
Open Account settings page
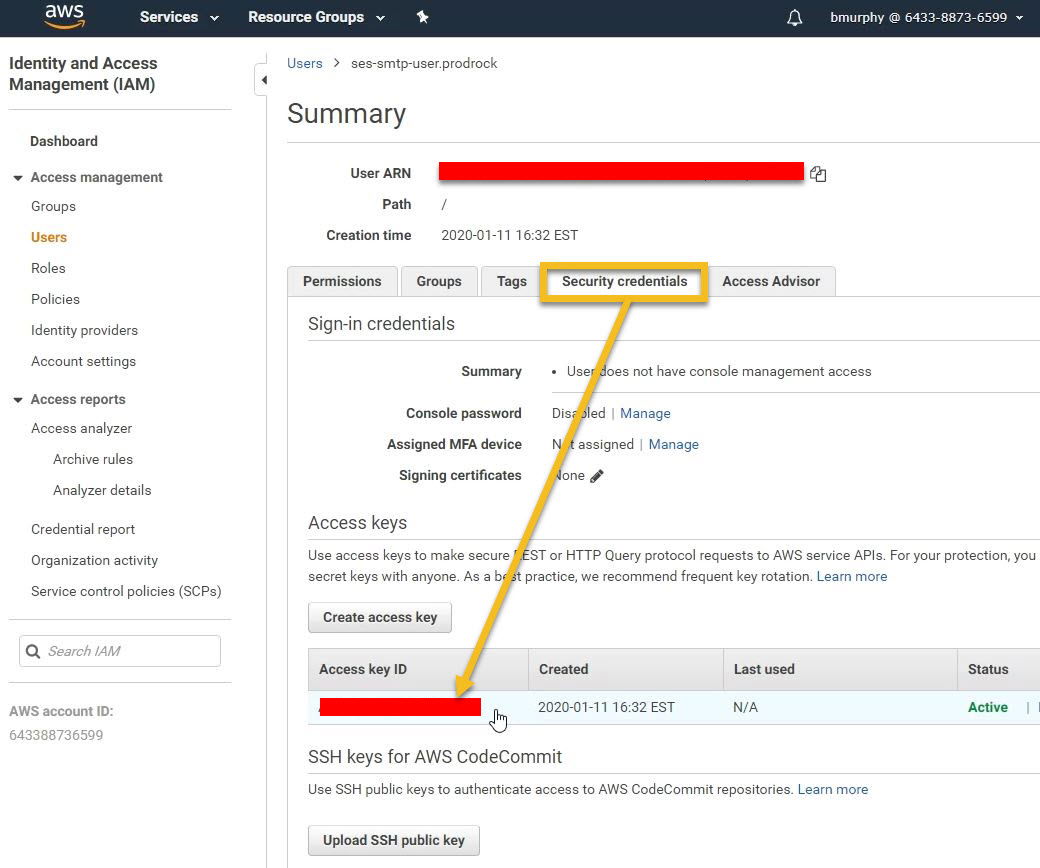(84, 361)
